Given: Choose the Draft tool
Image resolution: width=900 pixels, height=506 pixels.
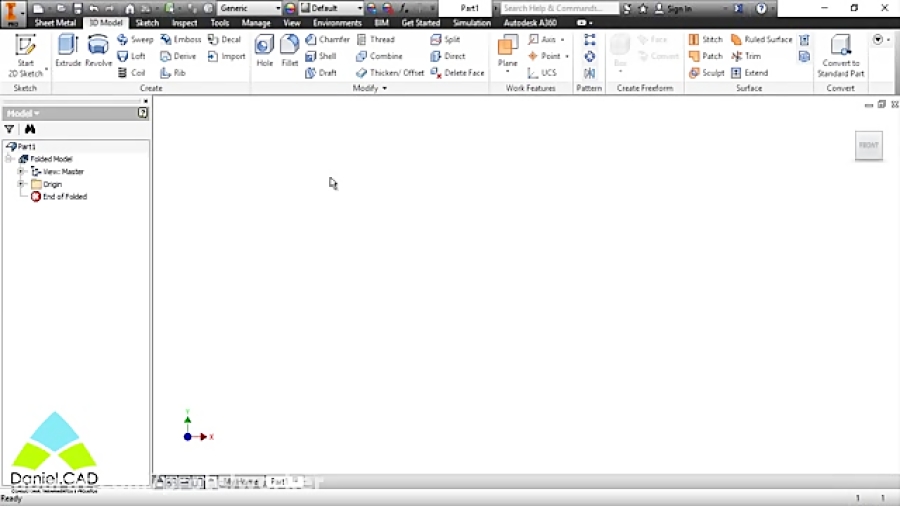Looking at the screenshot, I should point(321,72).
